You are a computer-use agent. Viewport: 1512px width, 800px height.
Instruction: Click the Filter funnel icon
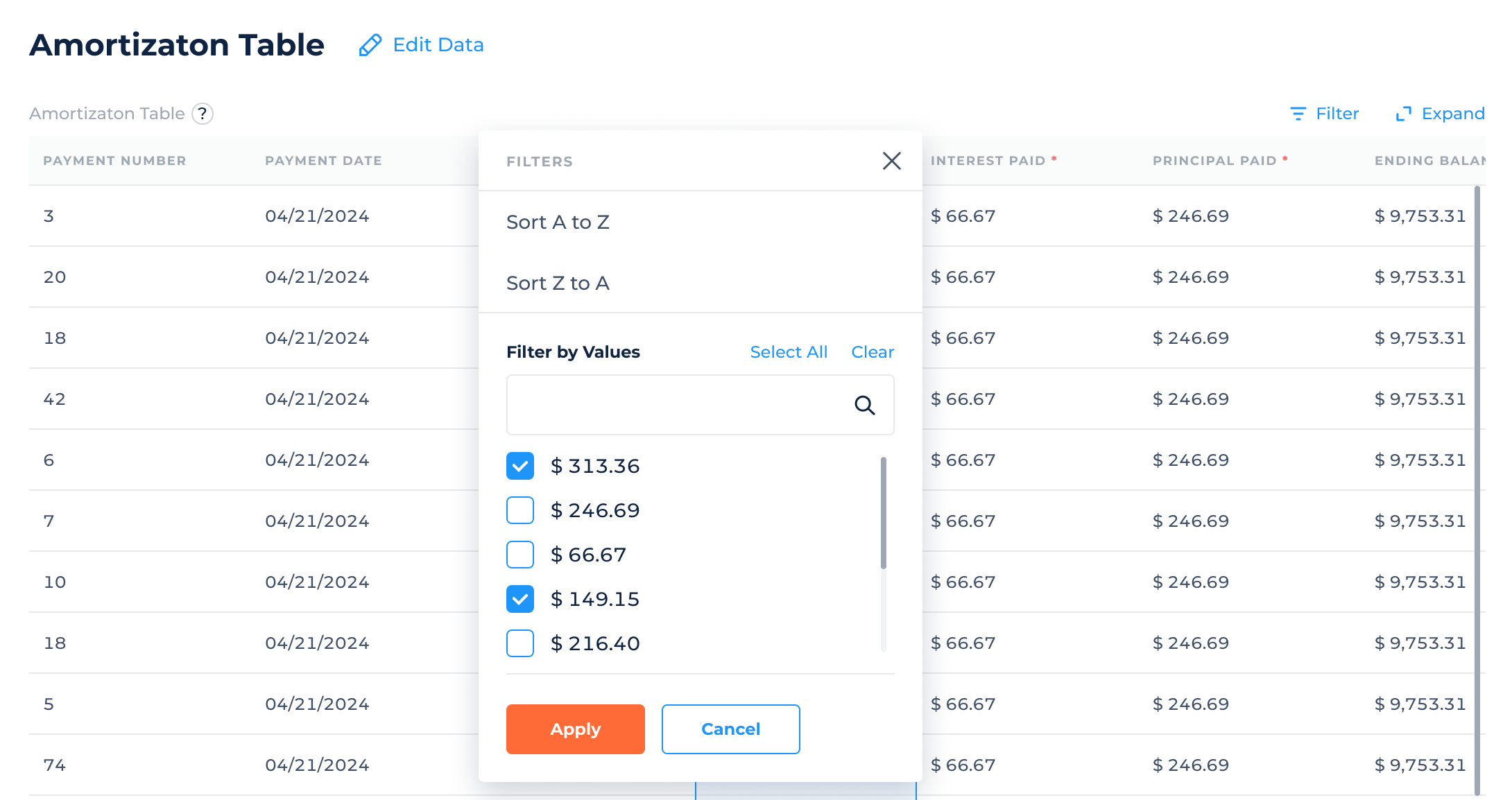(1298, 114)
